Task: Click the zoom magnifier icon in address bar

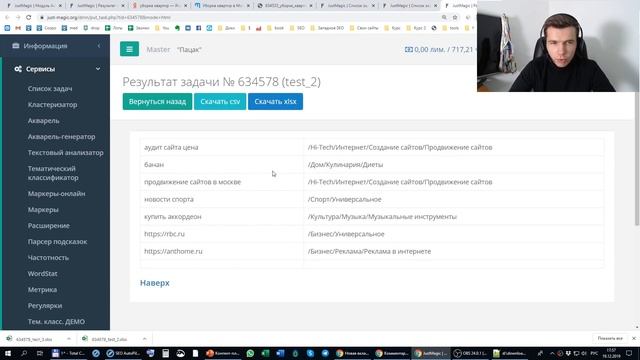Action: point(444,18)
